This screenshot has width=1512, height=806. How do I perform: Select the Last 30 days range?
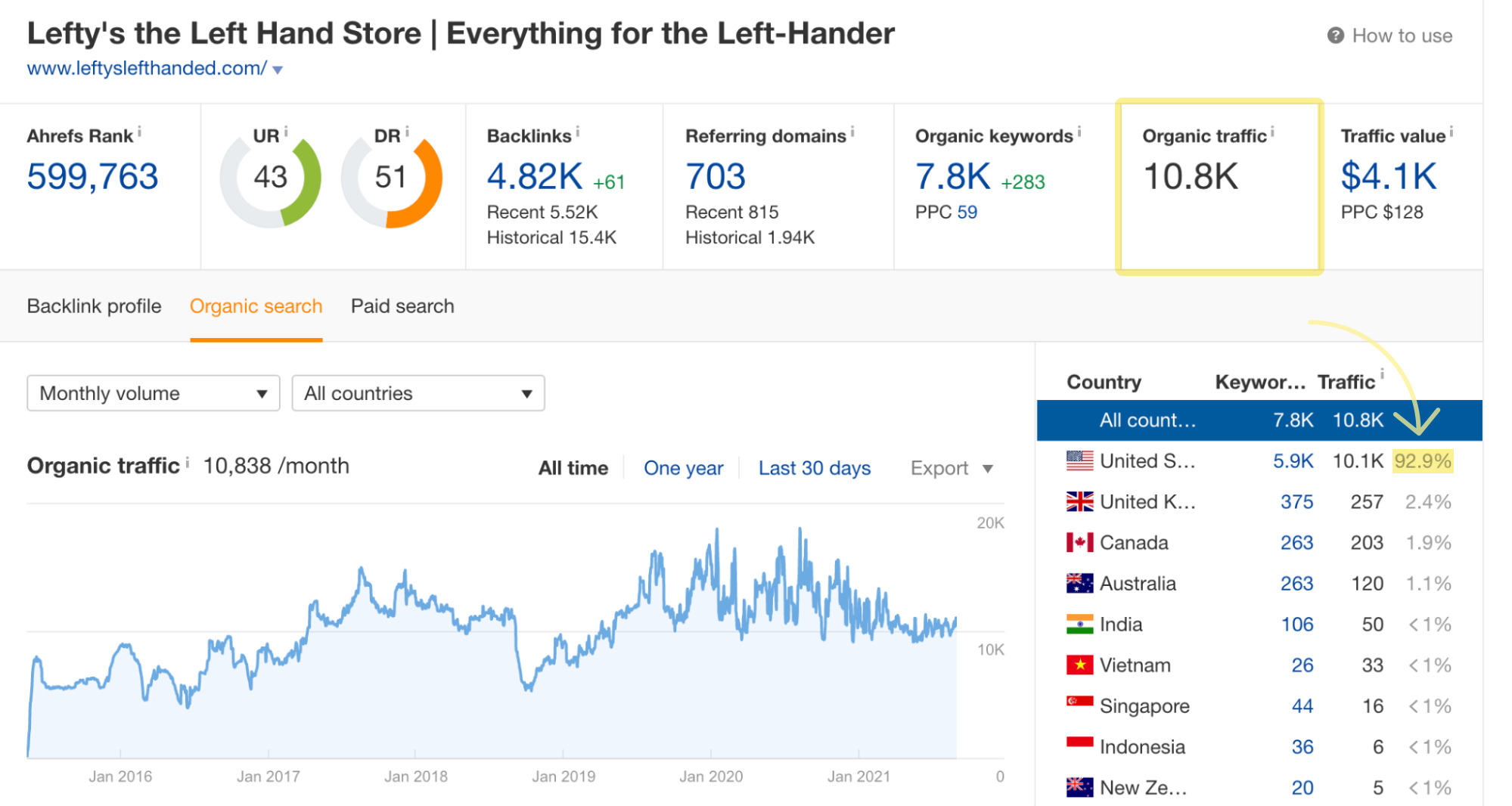[814, 468]
